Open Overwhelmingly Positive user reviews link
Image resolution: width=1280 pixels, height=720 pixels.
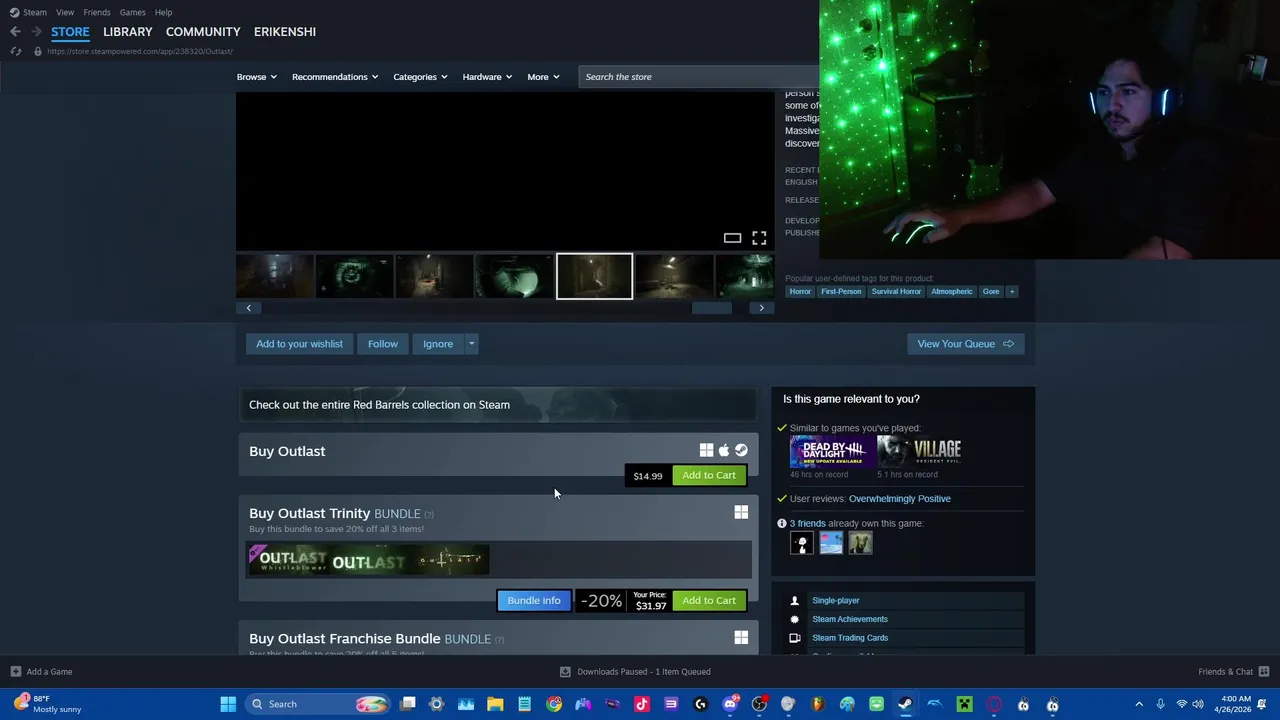pos(900,499)
